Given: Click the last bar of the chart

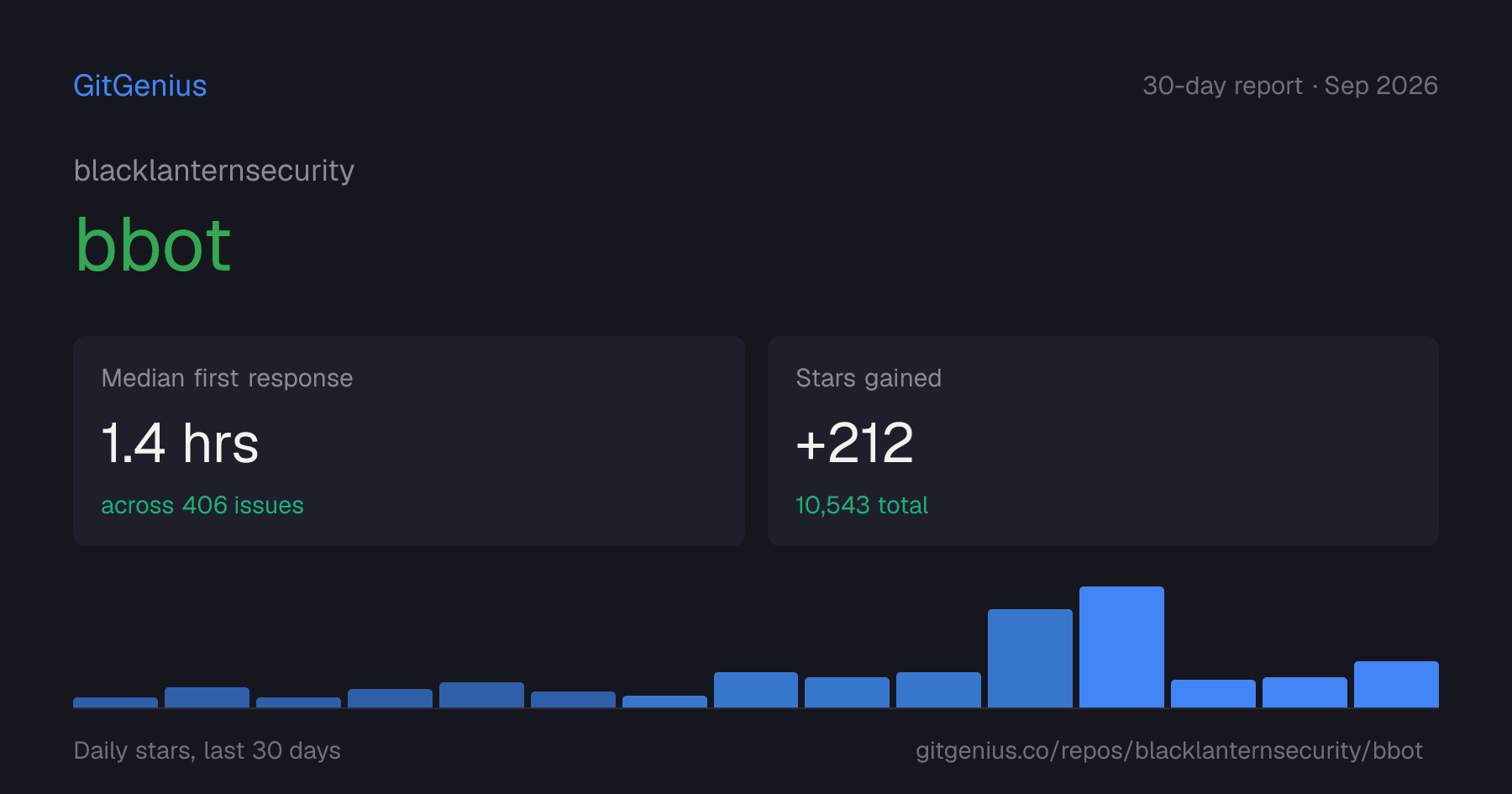Looking at the screenshot, I should point(1396,684).
